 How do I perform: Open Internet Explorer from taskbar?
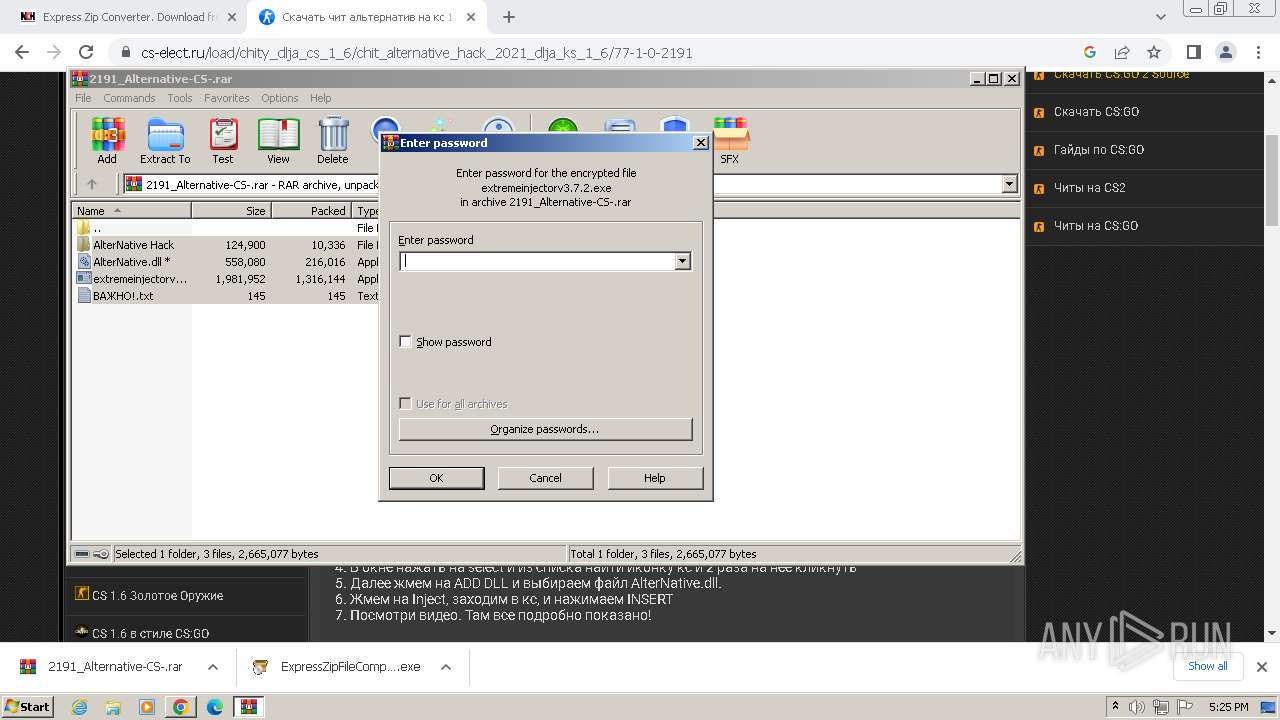[80, 707]
